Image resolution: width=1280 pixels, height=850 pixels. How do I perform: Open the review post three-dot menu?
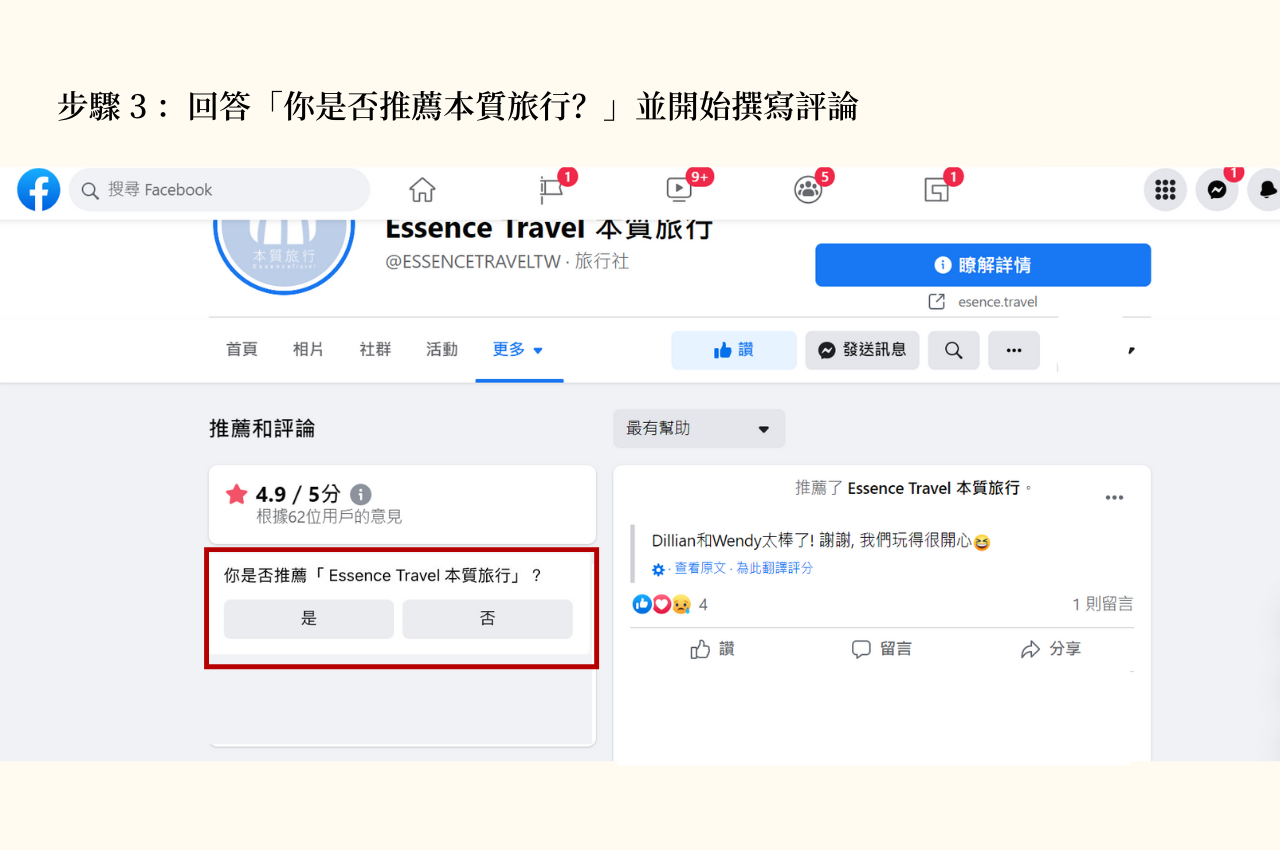[x=1114, y=497]
